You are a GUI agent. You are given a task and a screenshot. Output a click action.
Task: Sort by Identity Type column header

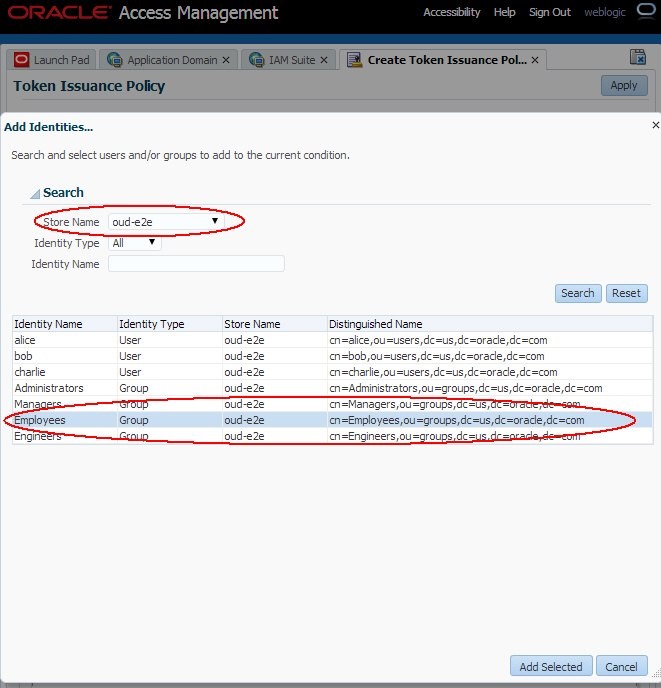click(x=170, y=324)
